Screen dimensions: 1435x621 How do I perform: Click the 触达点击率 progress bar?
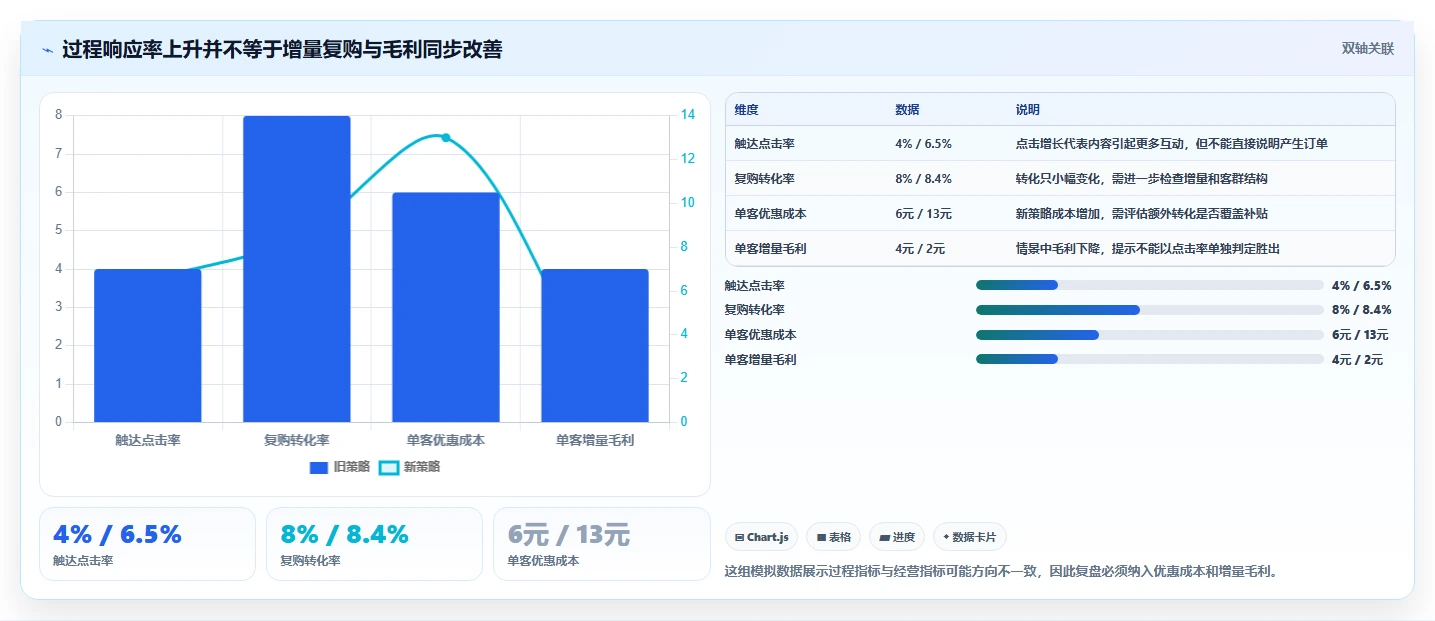1150,285
